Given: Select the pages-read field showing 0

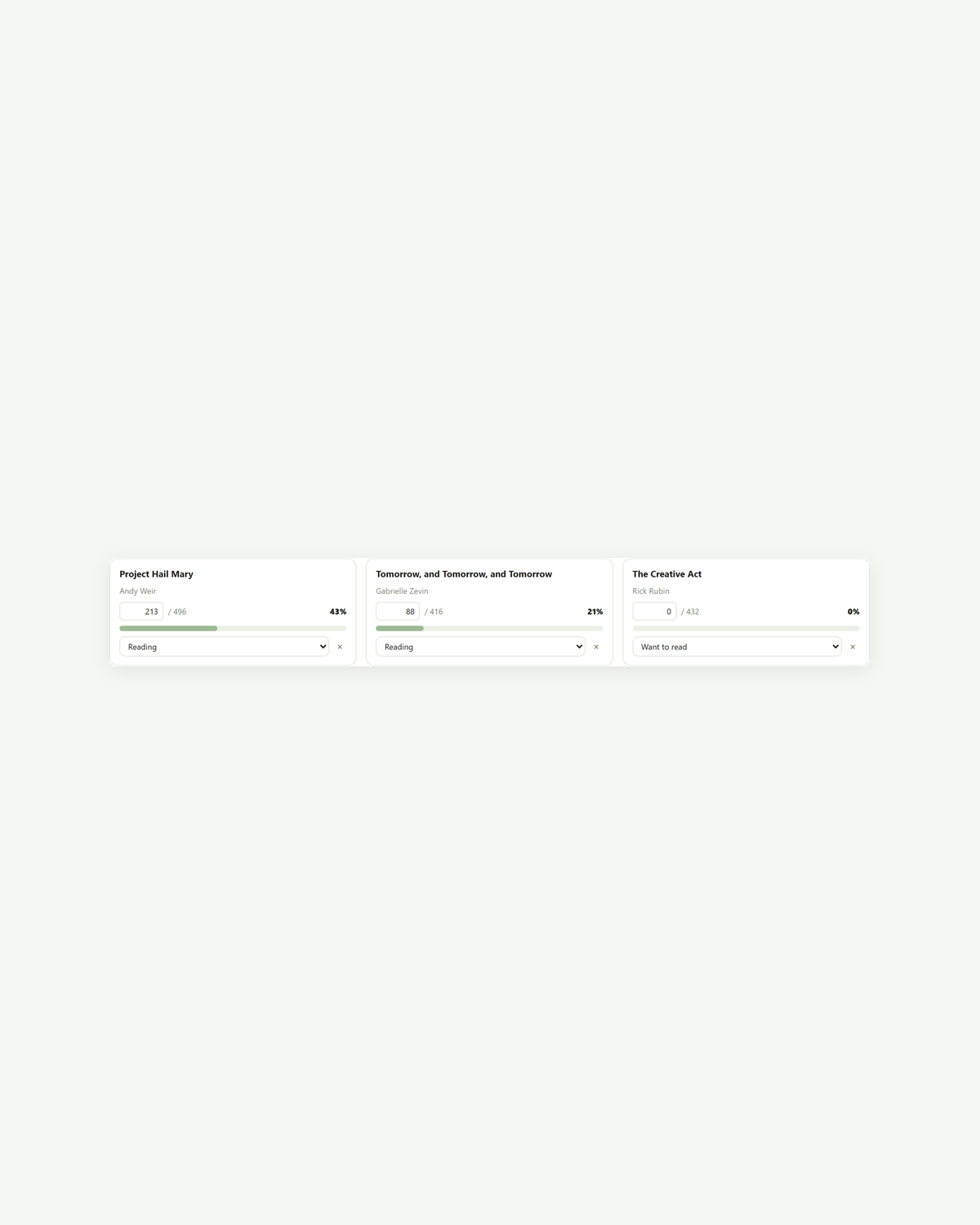Looking at the screenshot, I should pos(654,612).
